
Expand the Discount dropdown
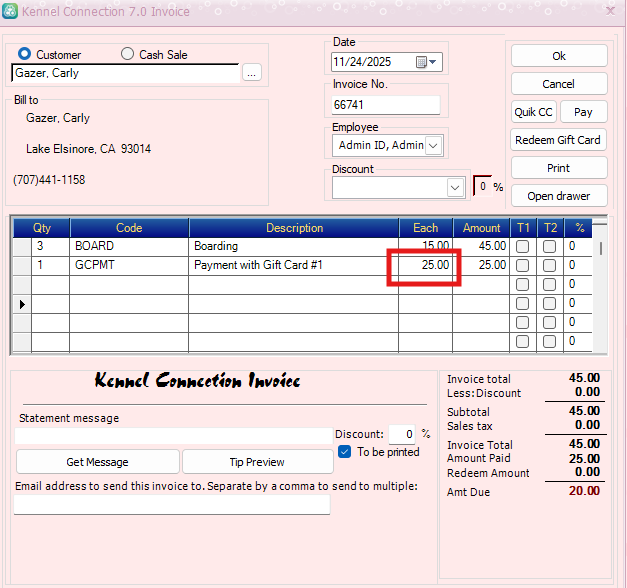pos(455,187)
